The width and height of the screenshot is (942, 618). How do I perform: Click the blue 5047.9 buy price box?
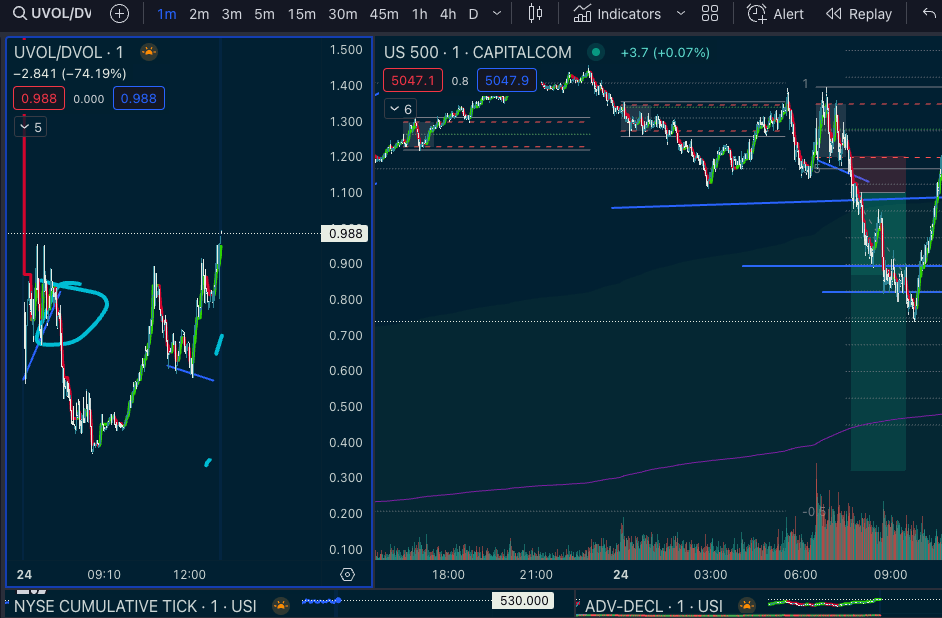(x=505, y=80)
